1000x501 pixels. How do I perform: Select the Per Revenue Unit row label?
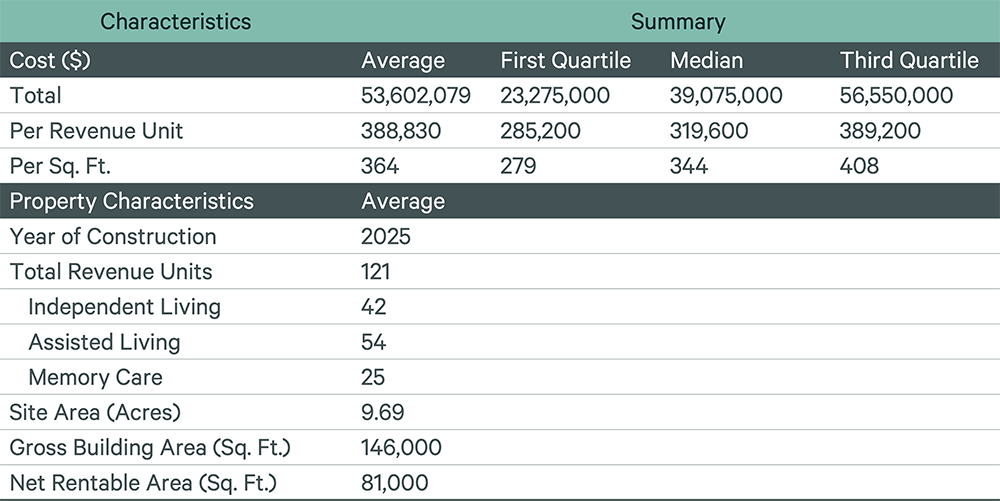[x=96, y=131]
